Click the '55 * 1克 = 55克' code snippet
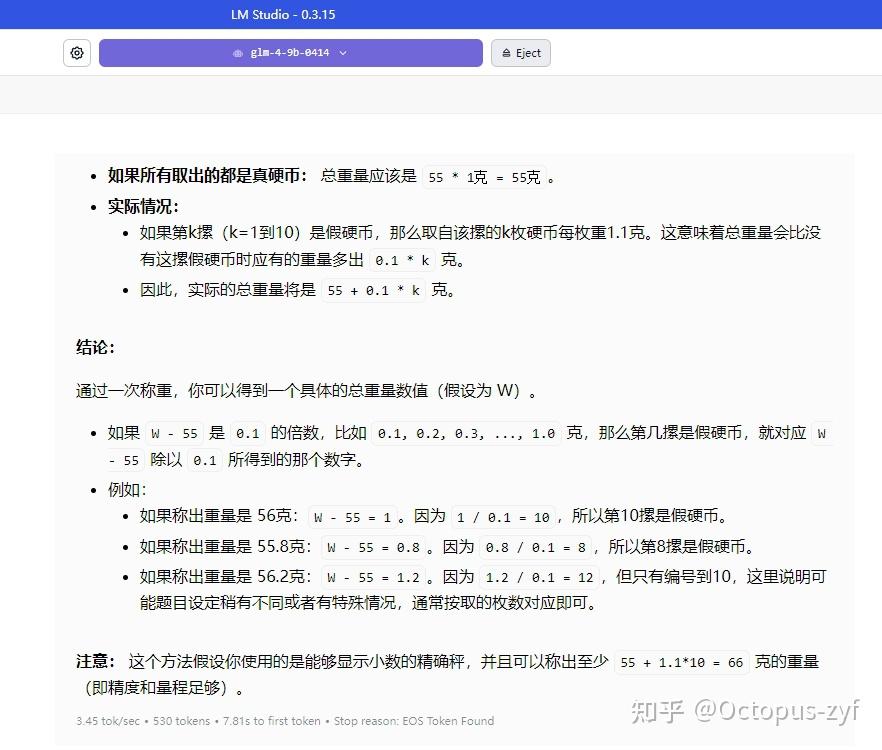 [486, 177]
